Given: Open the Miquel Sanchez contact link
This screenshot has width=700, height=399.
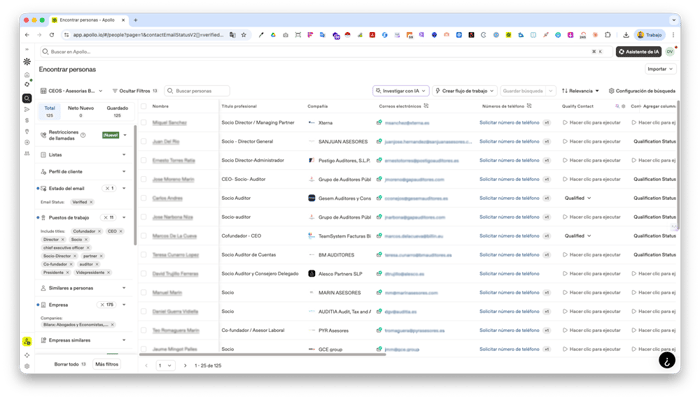Looking at the screenshot, I should coord(169,122).
